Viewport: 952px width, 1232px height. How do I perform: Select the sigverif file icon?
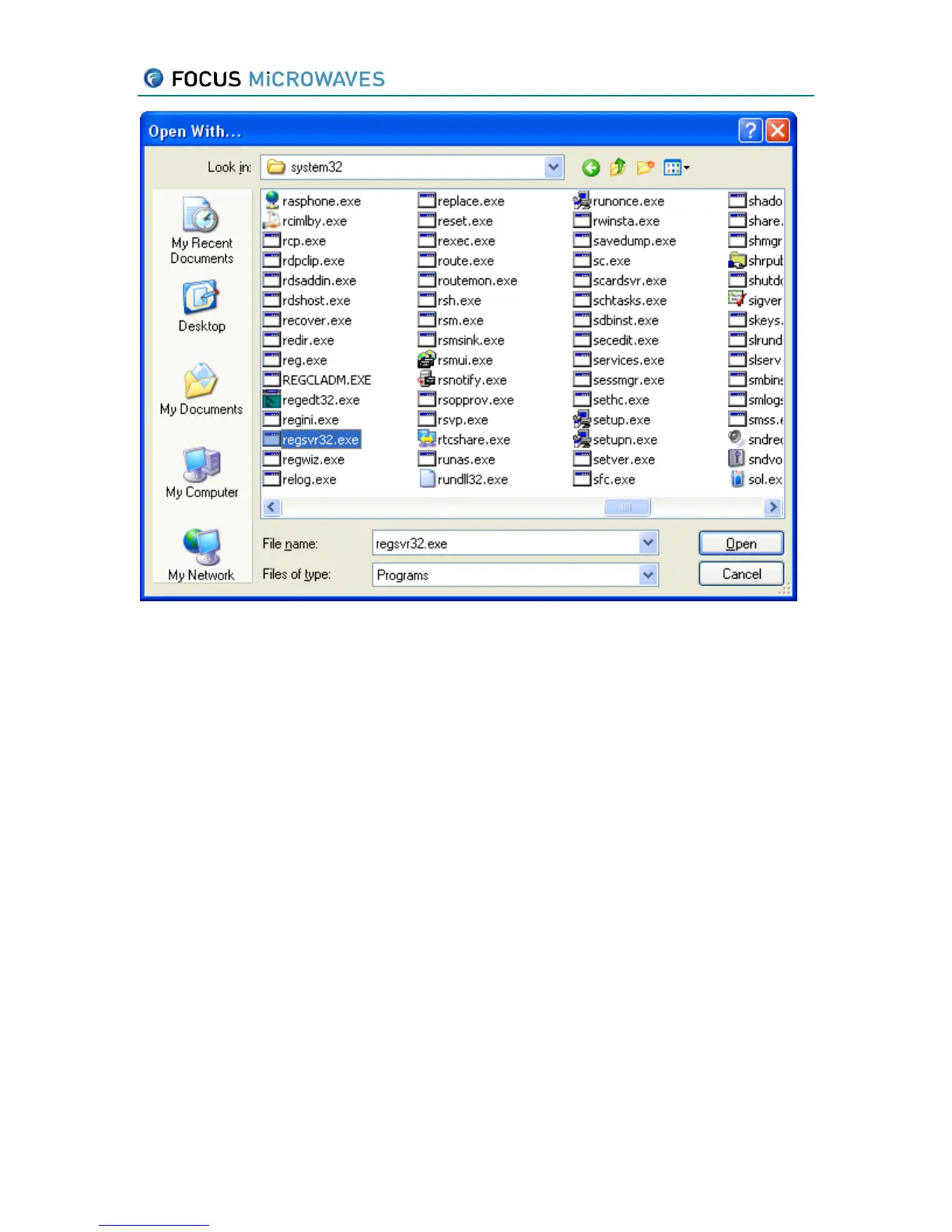[x=737, y=300]
